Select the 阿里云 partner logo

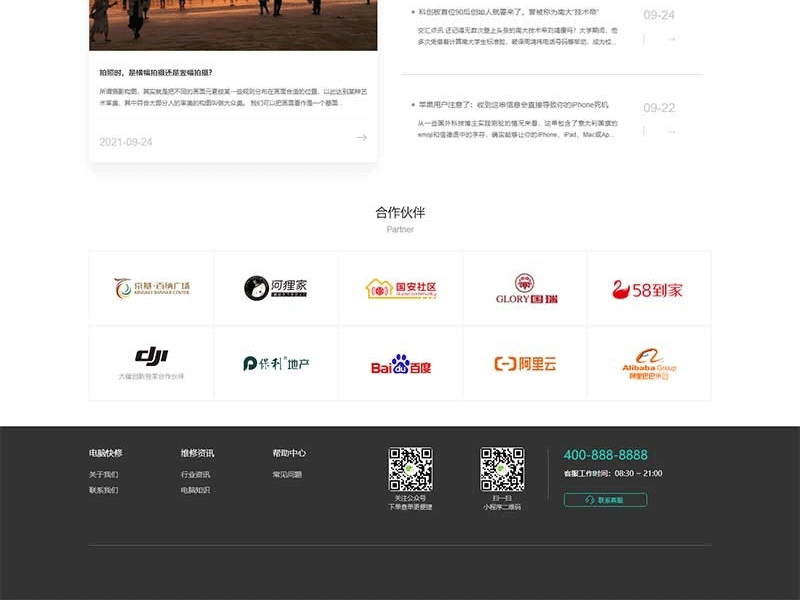coord(525,364)
